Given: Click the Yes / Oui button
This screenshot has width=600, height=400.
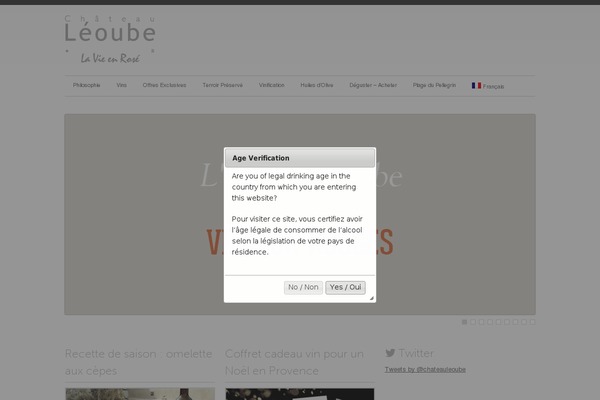Looking at the screenshot, I should point(345,287).
